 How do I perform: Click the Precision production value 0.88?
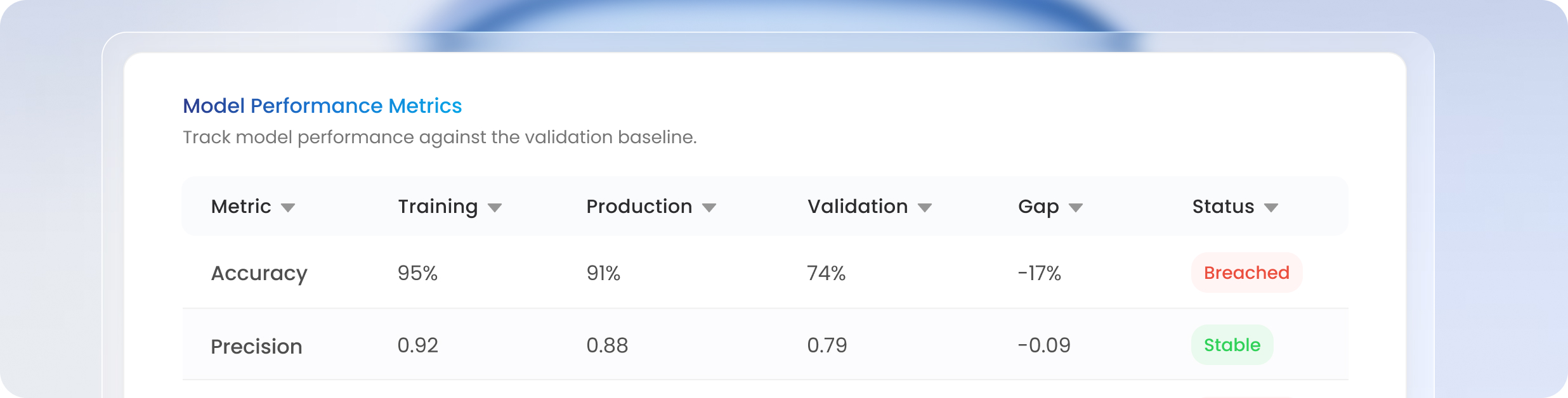pyautogui.click(x=607, y=345)
